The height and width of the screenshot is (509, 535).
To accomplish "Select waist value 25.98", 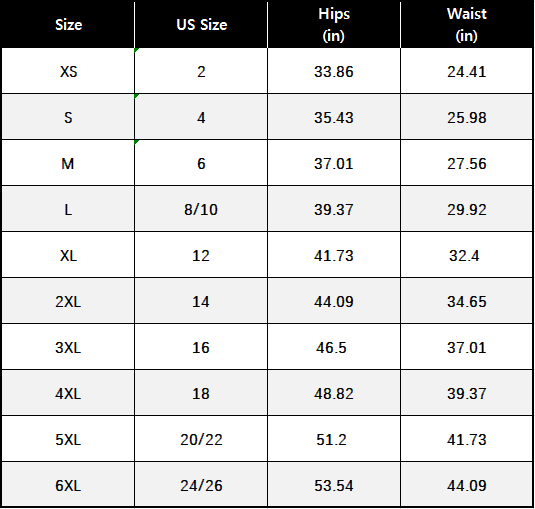I will coord(466,117).
